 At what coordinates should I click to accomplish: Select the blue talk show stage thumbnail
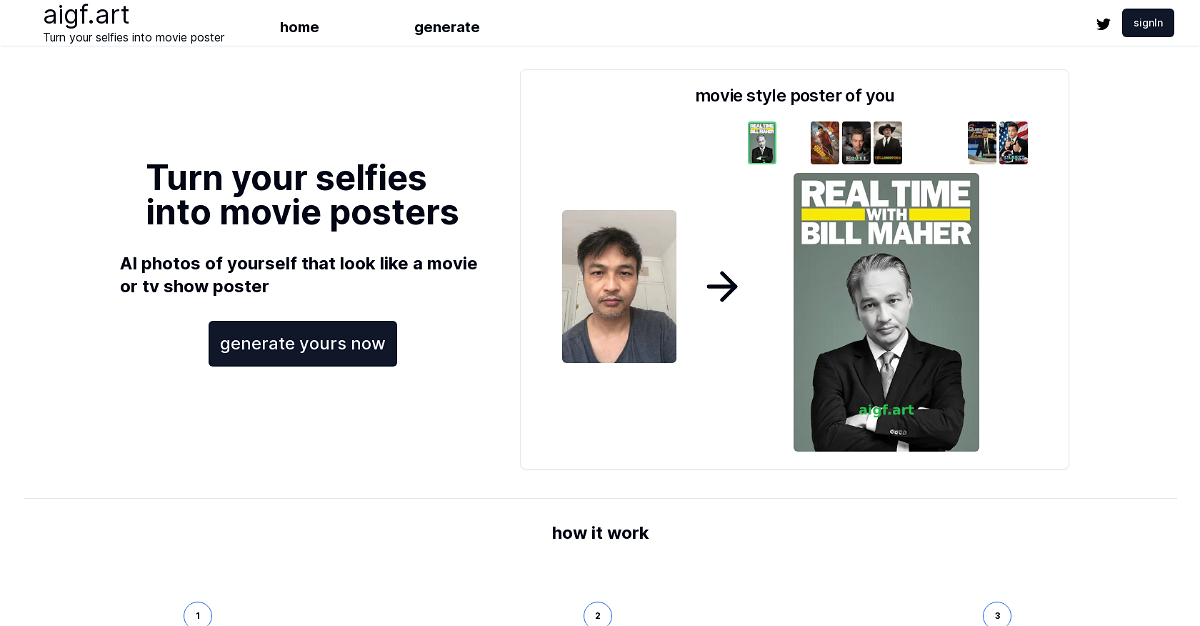tap(982, 143)
